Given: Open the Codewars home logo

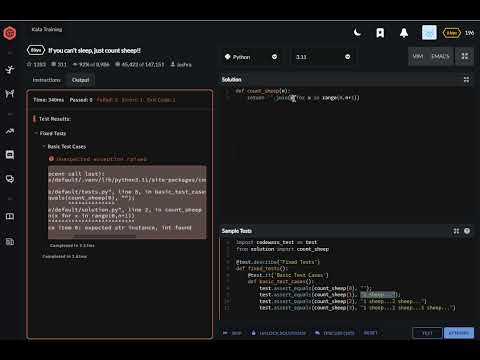Looking at the screenshot, I should click(x=10, y=33).
